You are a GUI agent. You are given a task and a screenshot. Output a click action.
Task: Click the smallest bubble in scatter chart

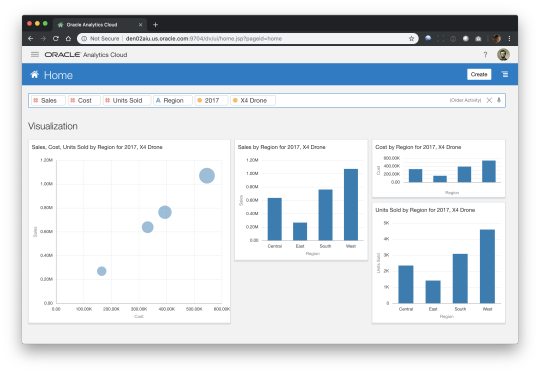(x=102, y=271)
